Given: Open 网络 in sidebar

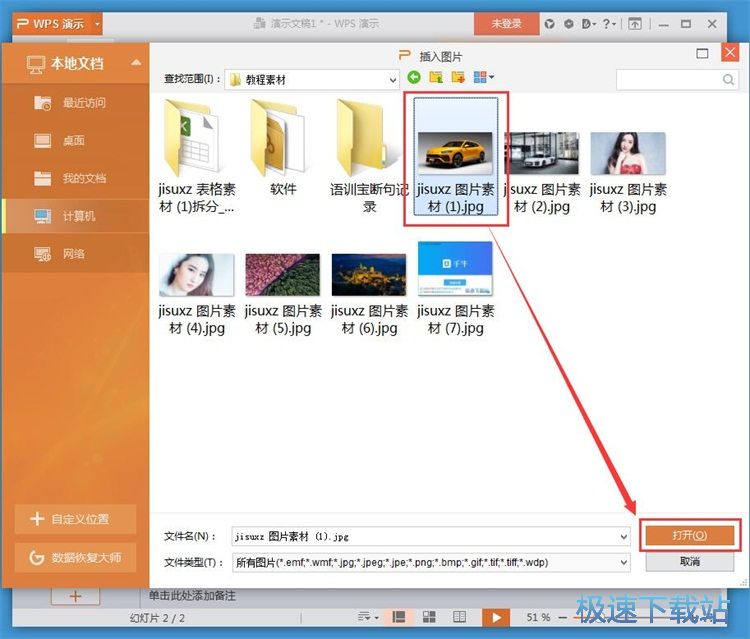Looking at the screenshot, I should coord(76,253).
